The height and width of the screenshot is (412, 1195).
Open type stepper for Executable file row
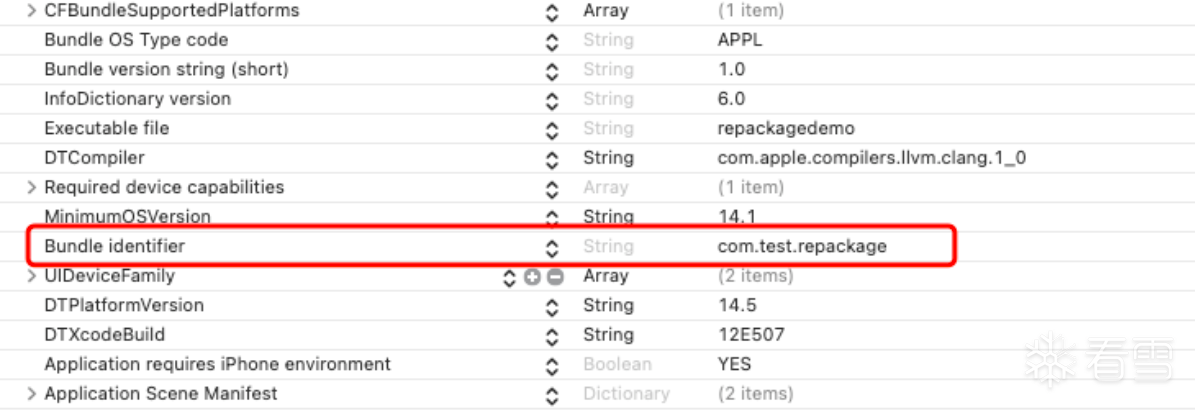553,129
